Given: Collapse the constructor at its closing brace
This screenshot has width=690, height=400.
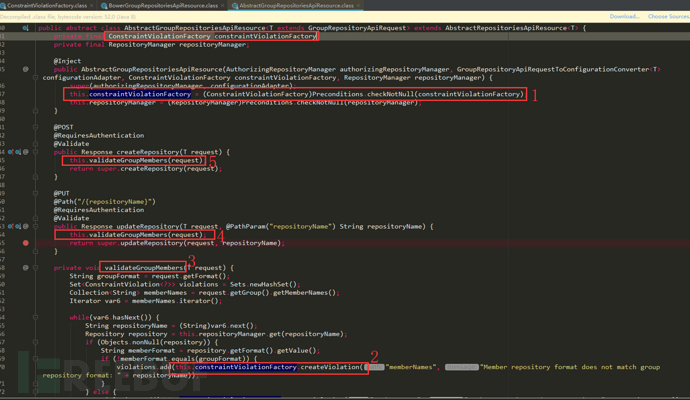Looking at the screenshot, I should [35, 110].
